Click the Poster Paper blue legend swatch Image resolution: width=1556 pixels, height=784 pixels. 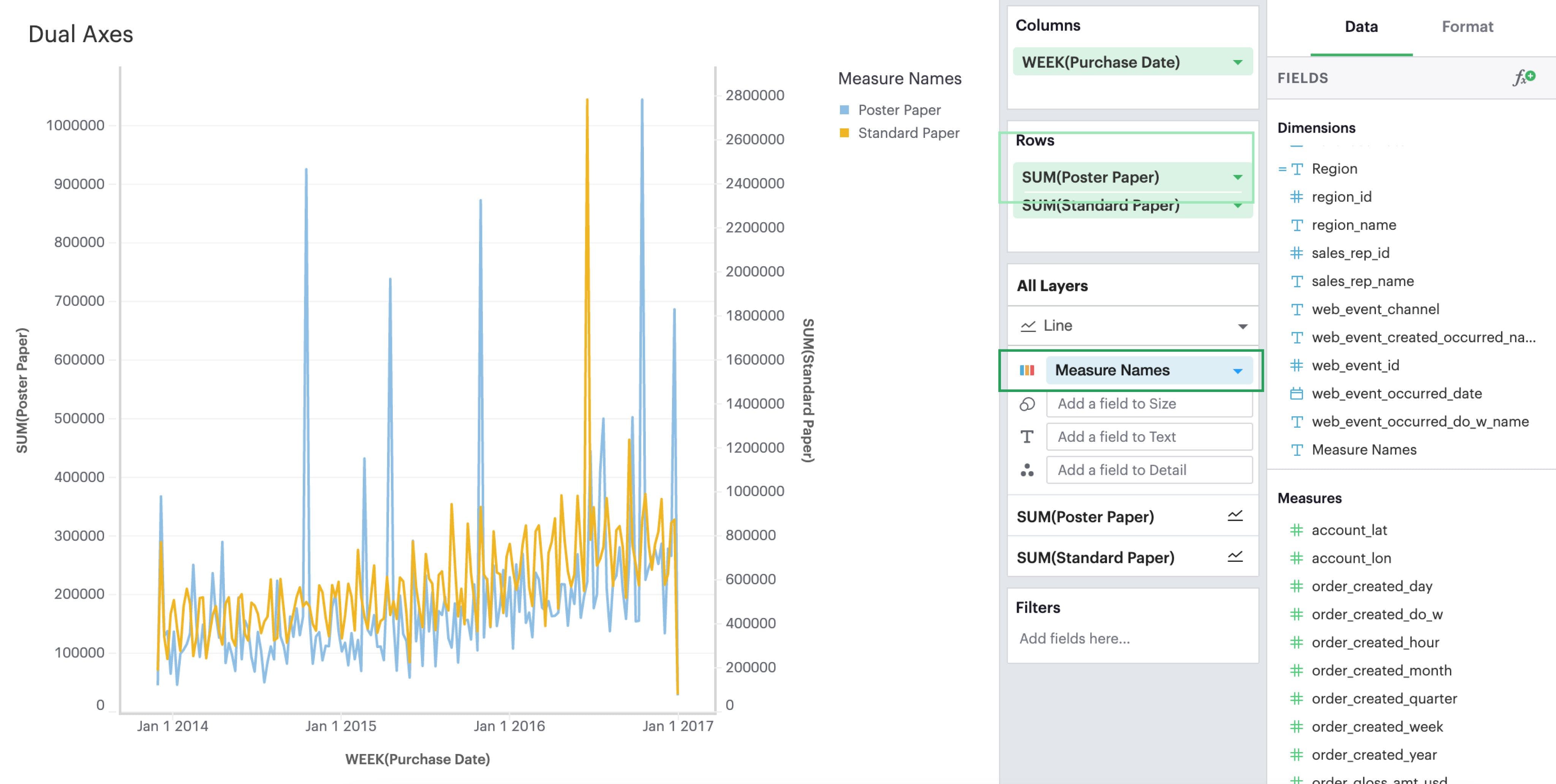pos(844,110)
